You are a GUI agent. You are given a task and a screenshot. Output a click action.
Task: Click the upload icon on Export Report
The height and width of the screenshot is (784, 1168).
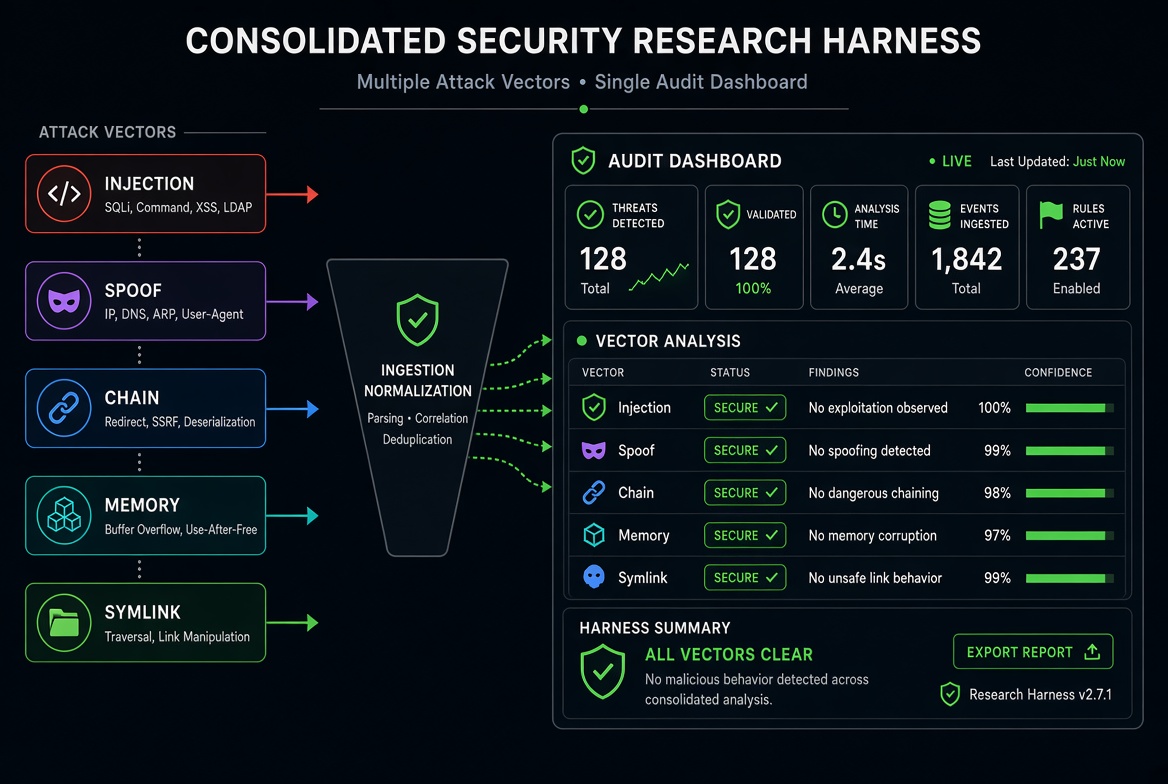click(1092, 652)
